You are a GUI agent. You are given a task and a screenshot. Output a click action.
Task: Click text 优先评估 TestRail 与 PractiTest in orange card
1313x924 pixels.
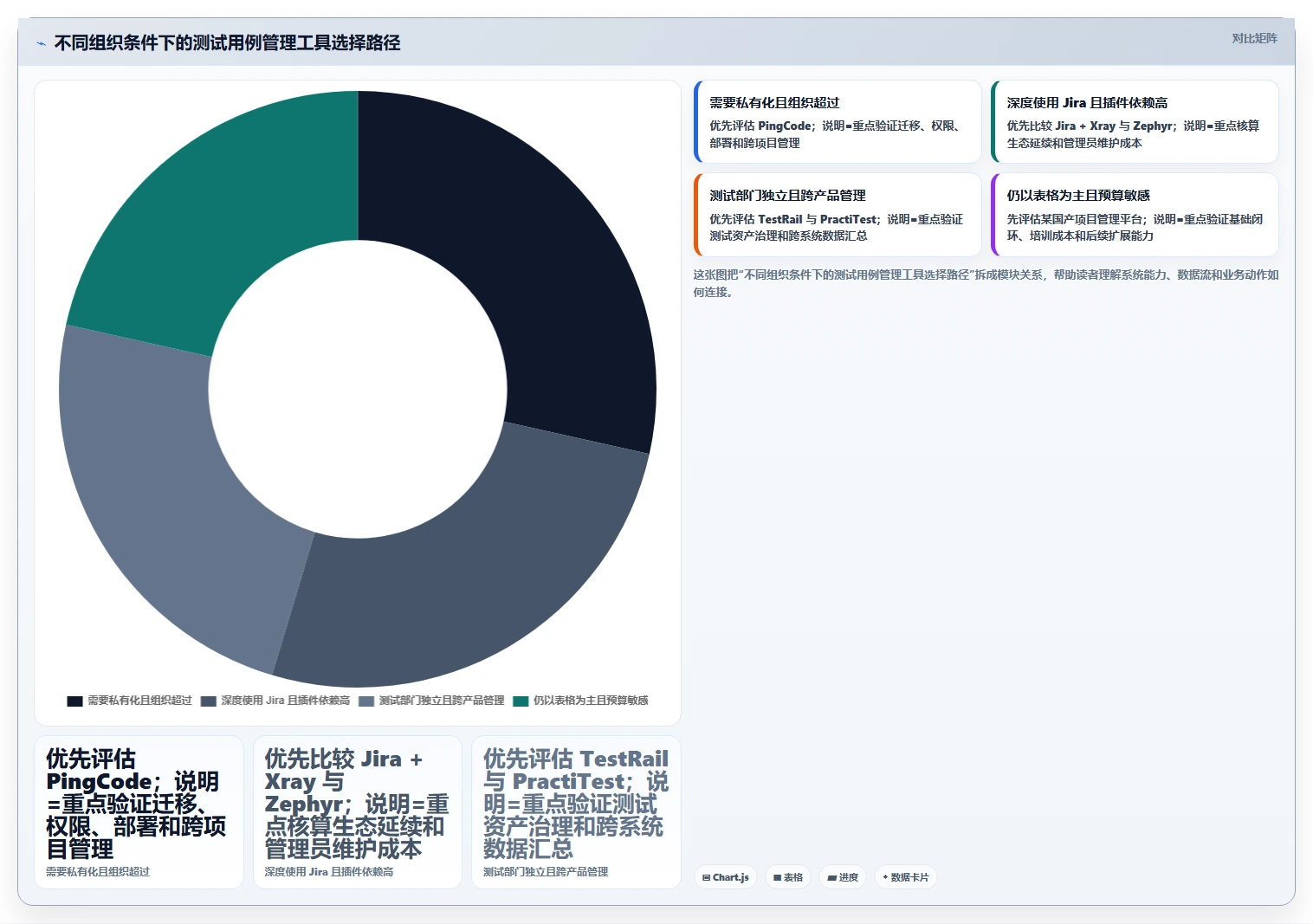point(792,219)
